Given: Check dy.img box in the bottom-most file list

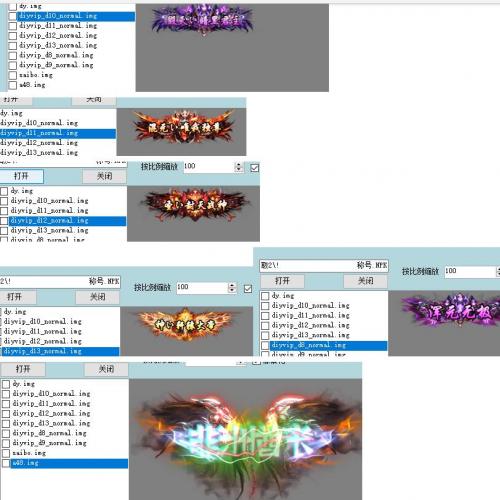Looking at the screenshot, I should 6,384.
